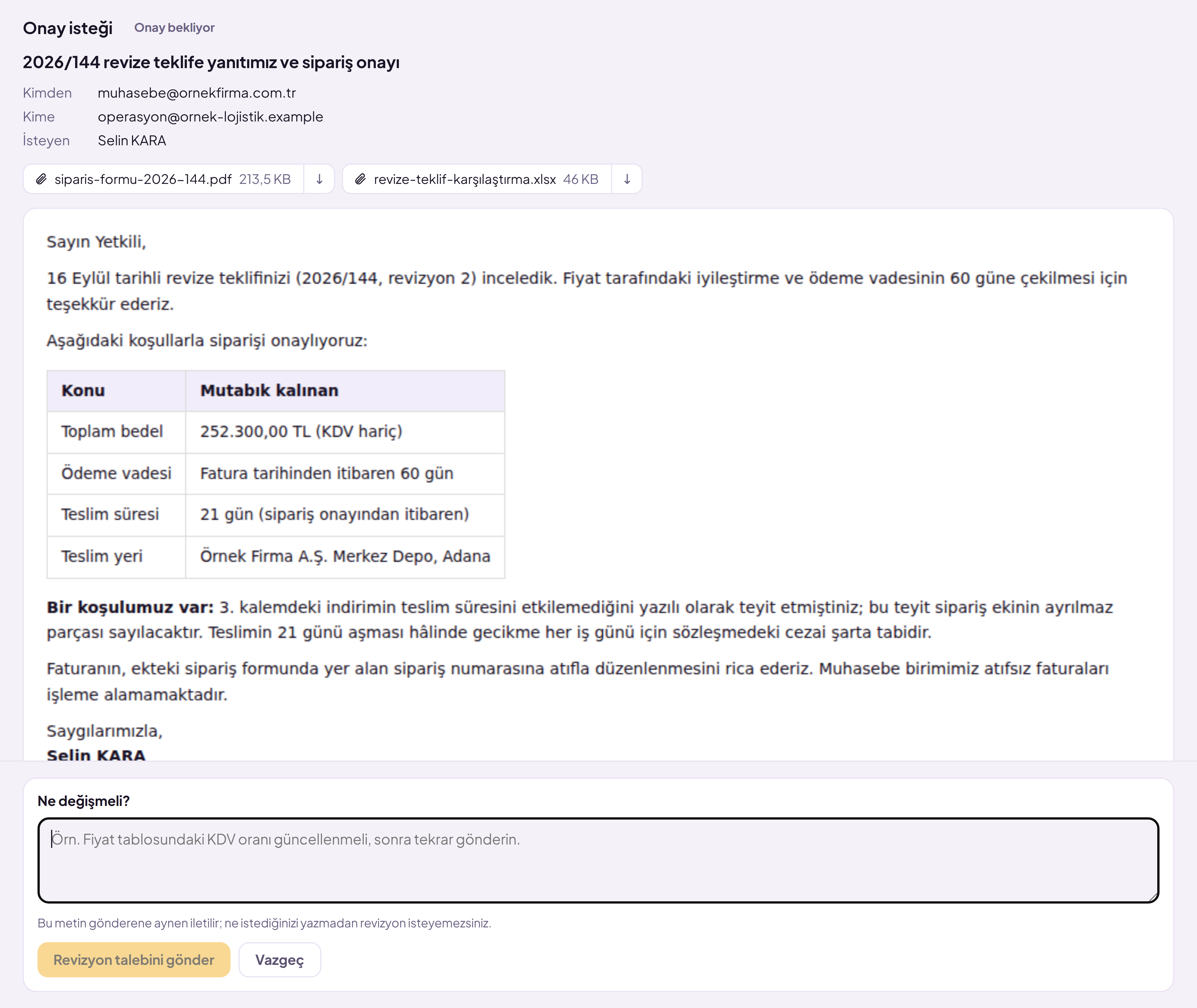Select the sender address muhasebe@ornekfirma.com.tr
Image resolution: width=1197 pixels, height=1008 pixels.
click(197, 93)
